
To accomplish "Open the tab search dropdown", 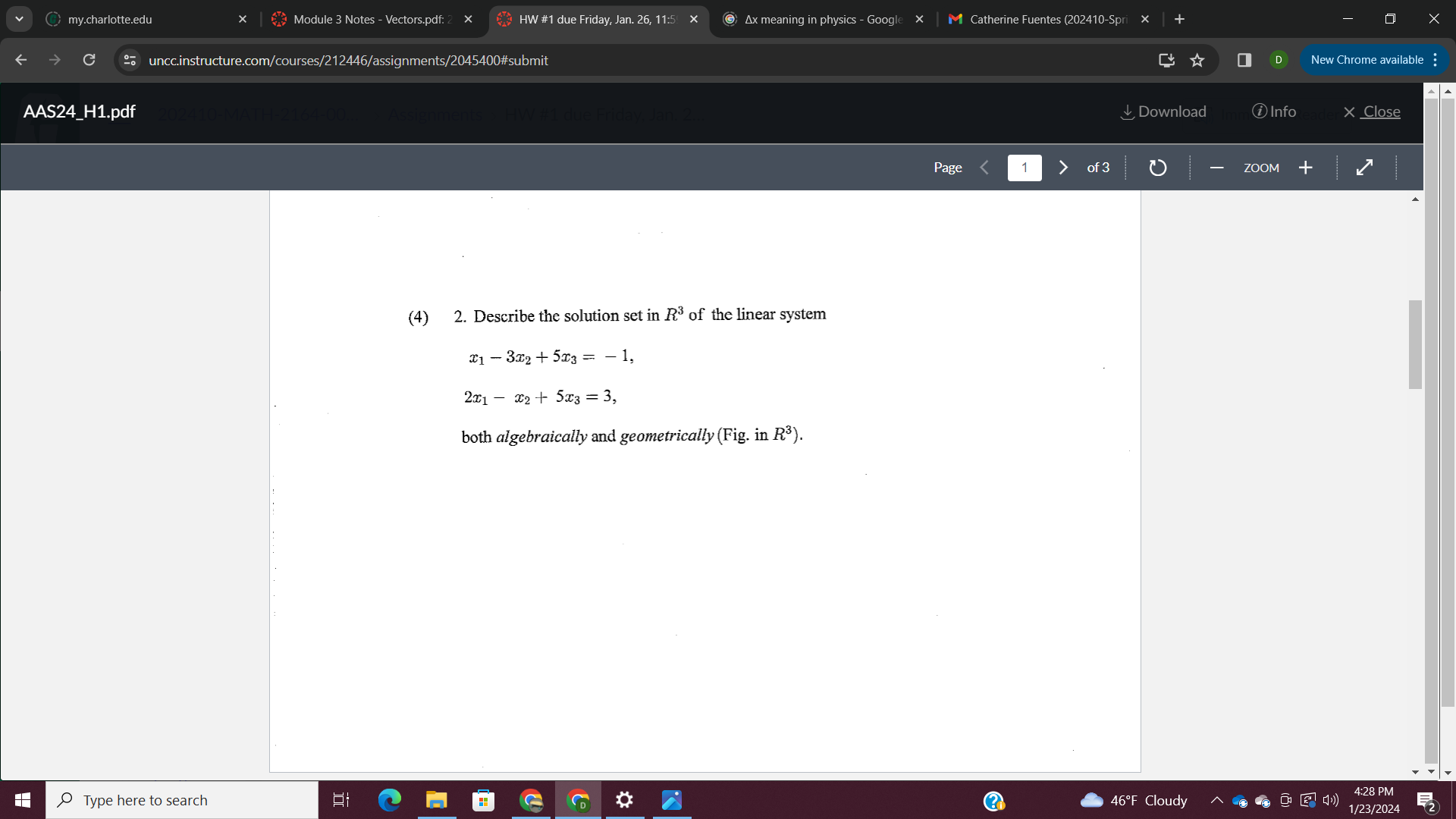I will 19,19.
